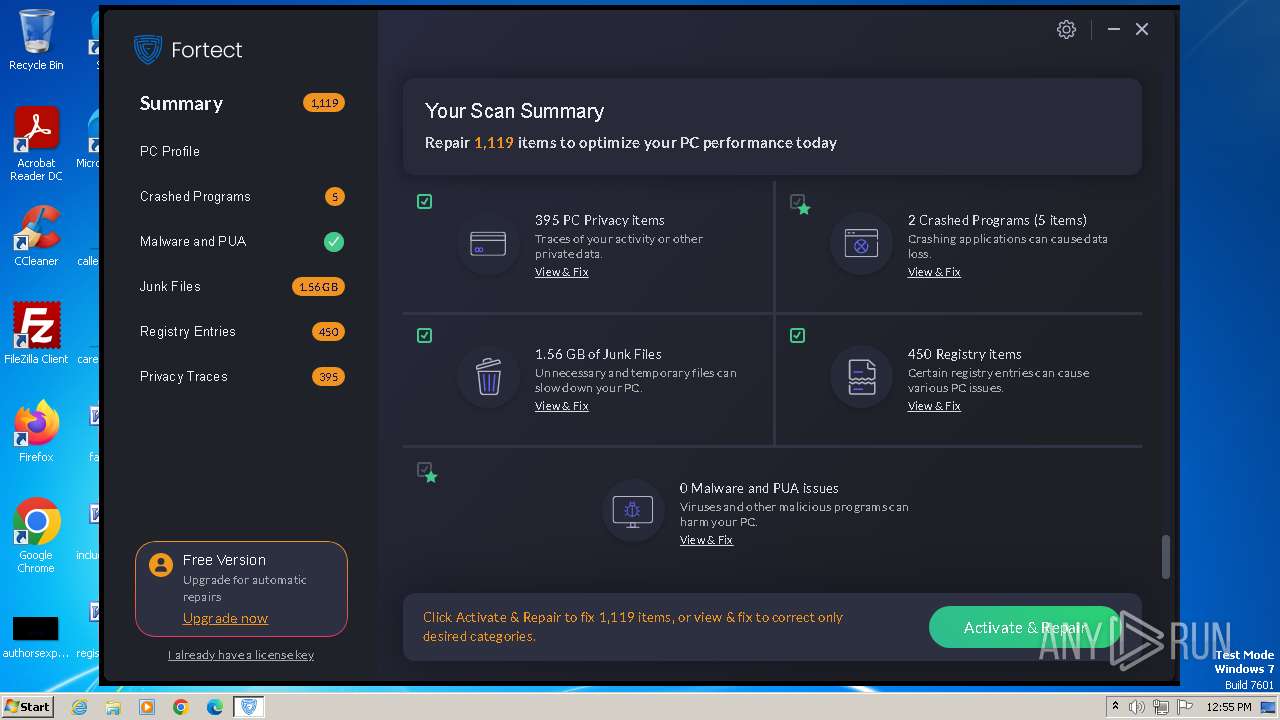This screenshot has width=1280, height=720.
Task: Open authorsexp file on desktop
Action: pyautogui.click(x=36, y=638)
